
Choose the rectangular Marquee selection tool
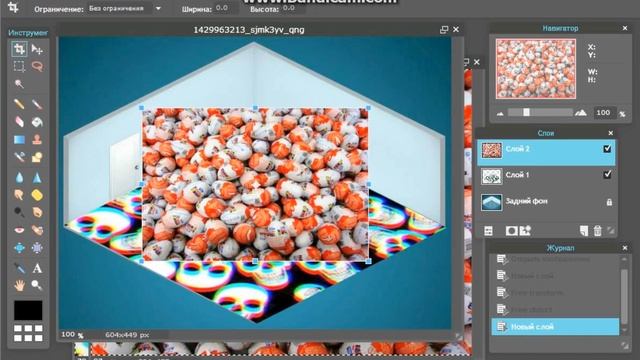[19, 66]
